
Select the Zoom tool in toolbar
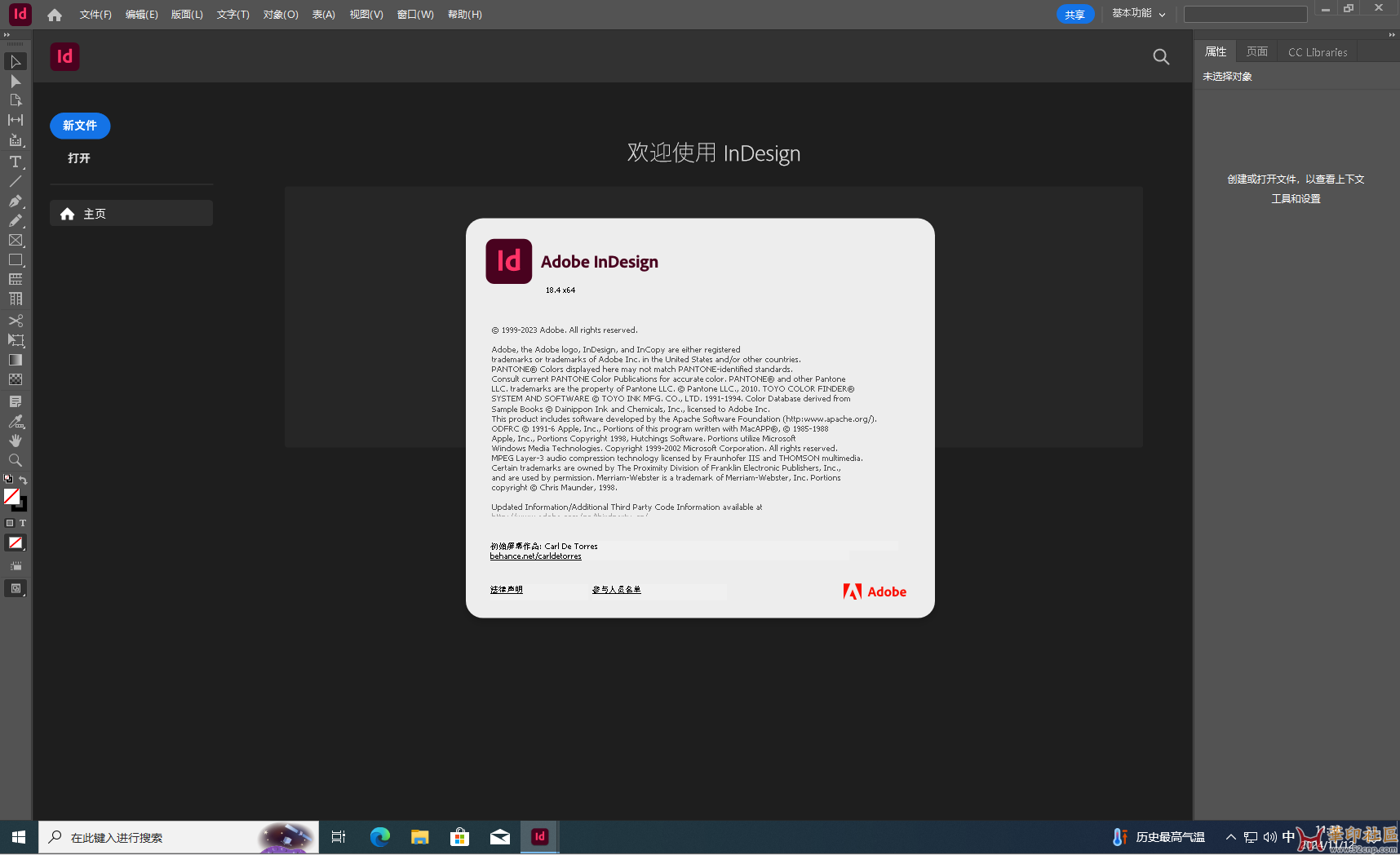16,460
